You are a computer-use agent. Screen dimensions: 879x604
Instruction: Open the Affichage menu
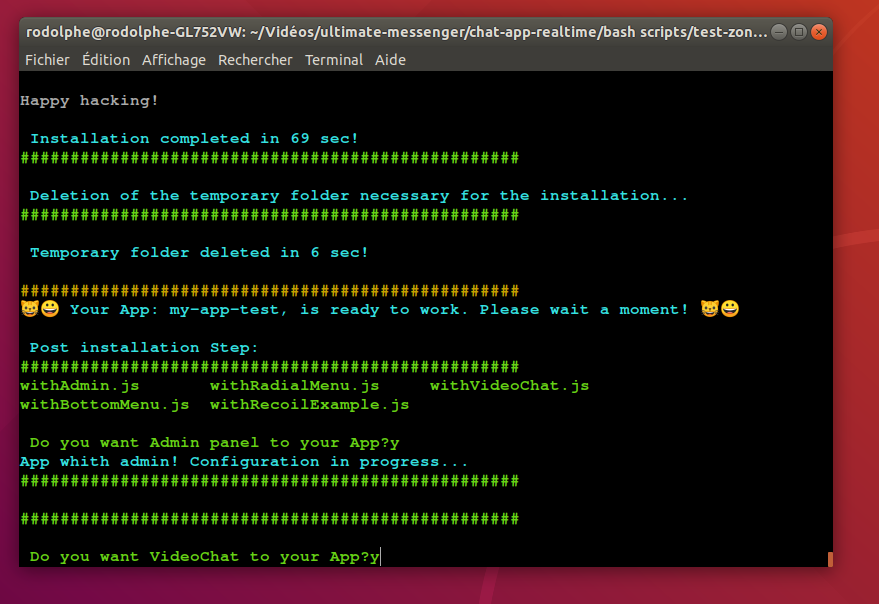(x=174, y=60)
